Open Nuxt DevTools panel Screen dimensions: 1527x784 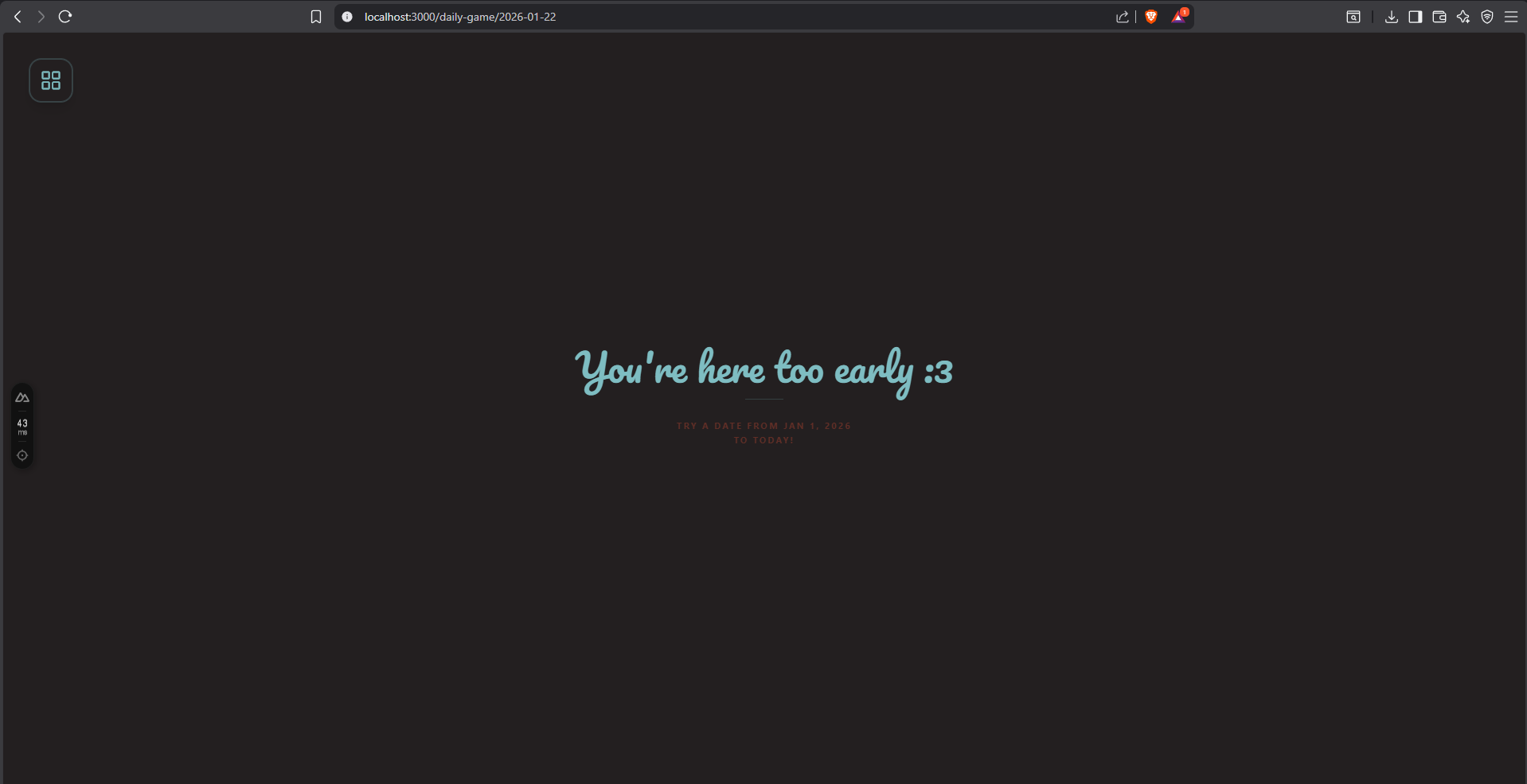22,398
